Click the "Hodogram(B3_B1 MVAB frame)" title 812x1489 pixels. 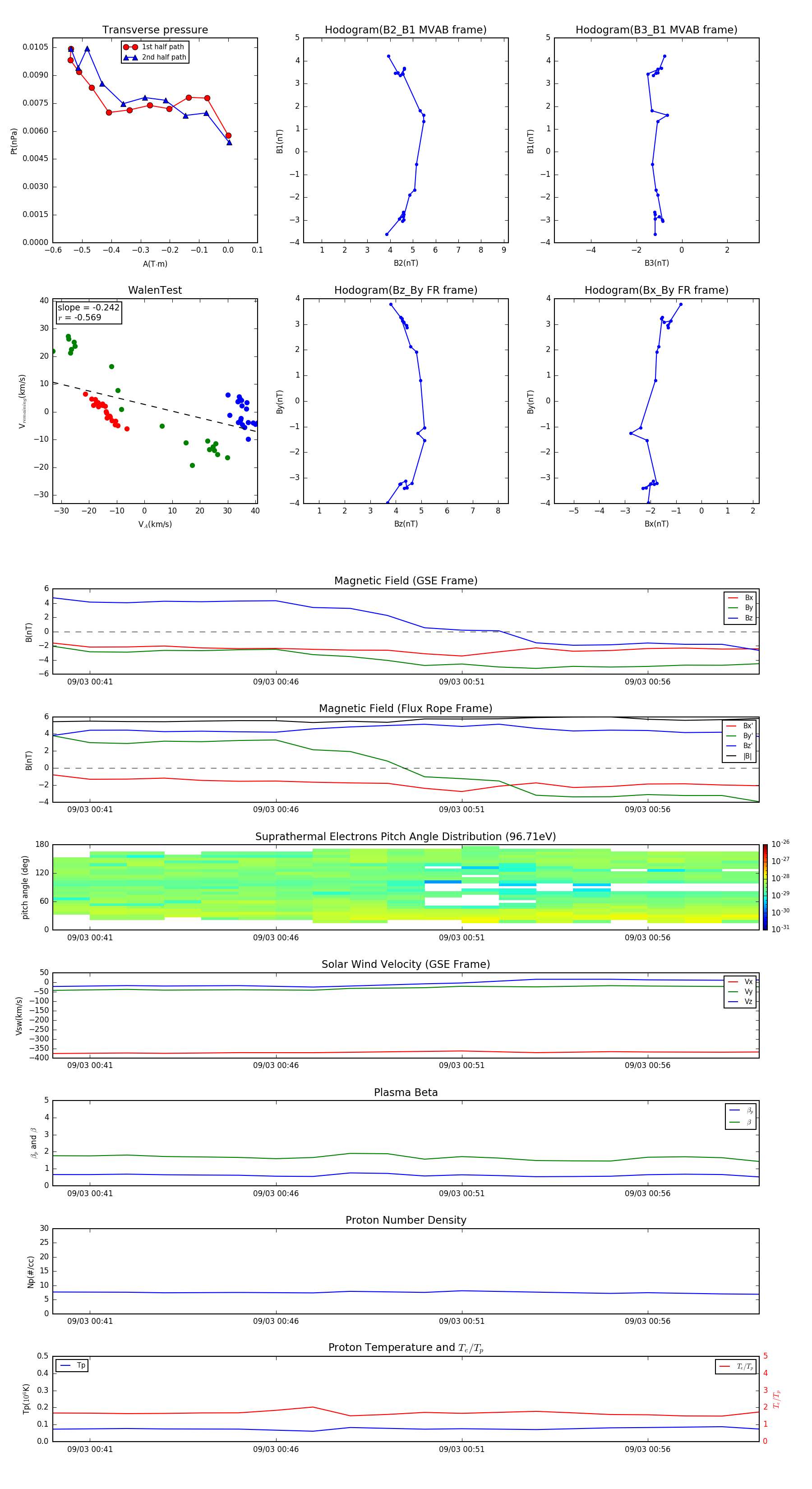coord(656,30)
